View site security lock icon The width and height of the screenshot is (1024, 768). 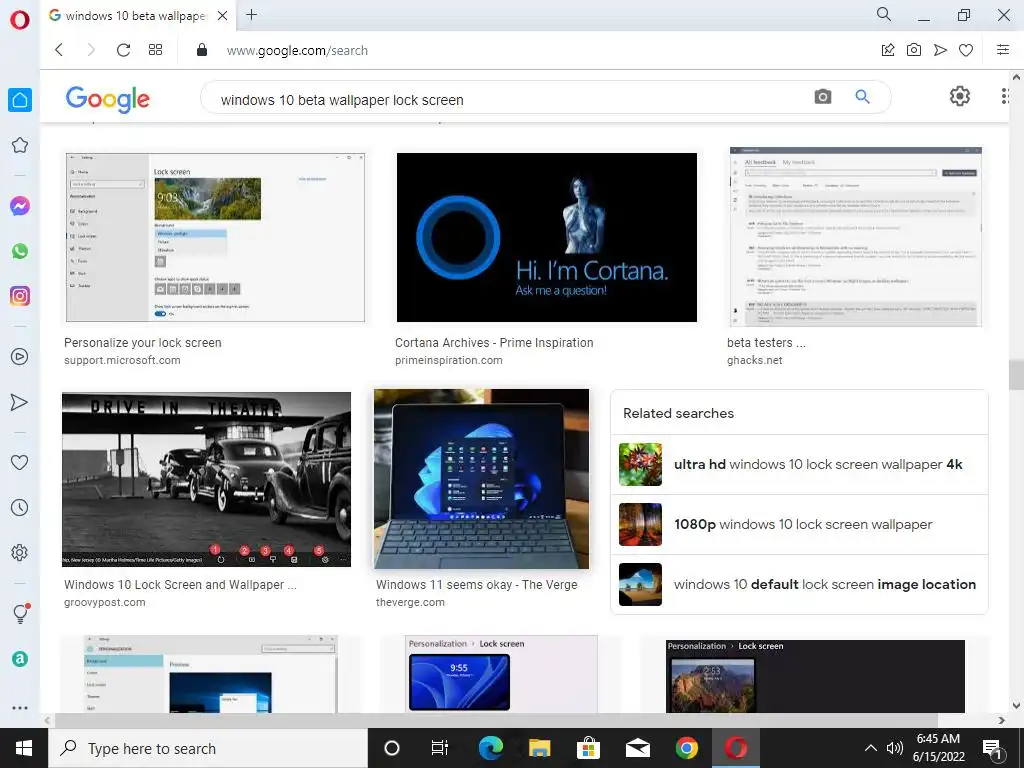pos(202,50)
